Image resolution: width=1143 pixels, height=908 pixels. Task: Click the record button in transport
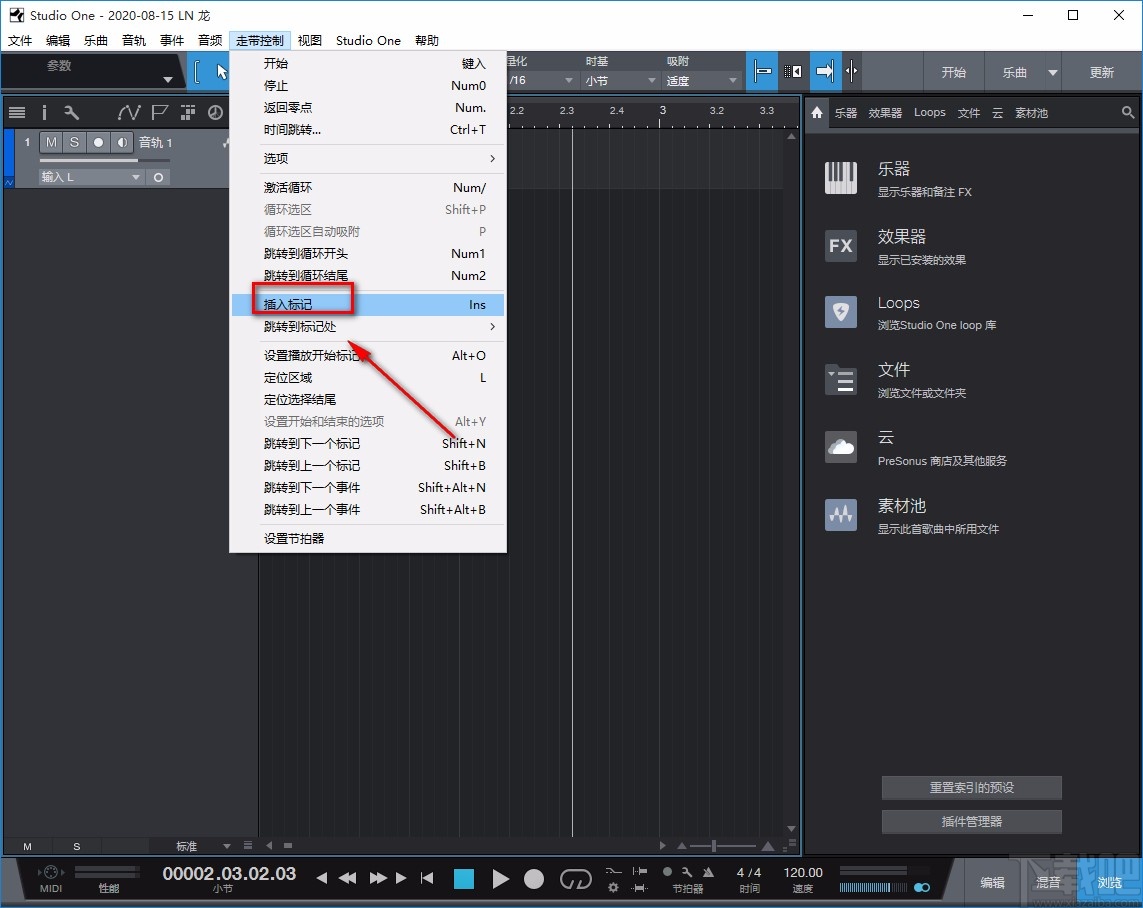(x=534, y=879)
